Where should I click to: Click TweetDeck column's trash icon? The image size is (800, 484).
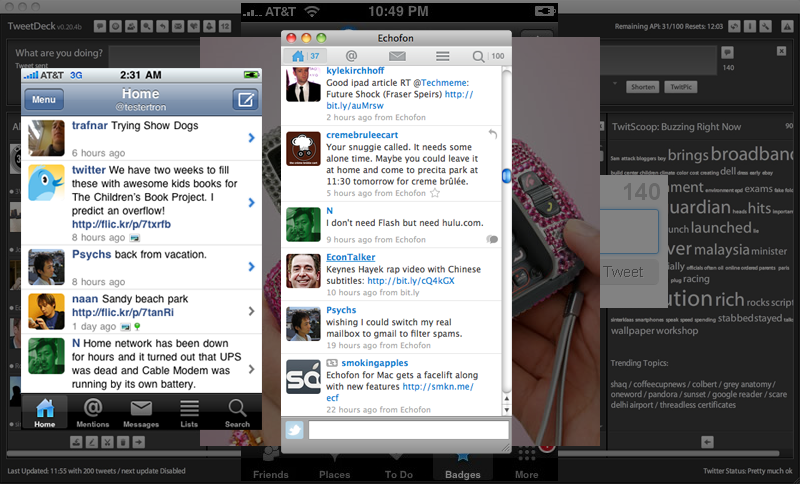[x=123, y=442]
